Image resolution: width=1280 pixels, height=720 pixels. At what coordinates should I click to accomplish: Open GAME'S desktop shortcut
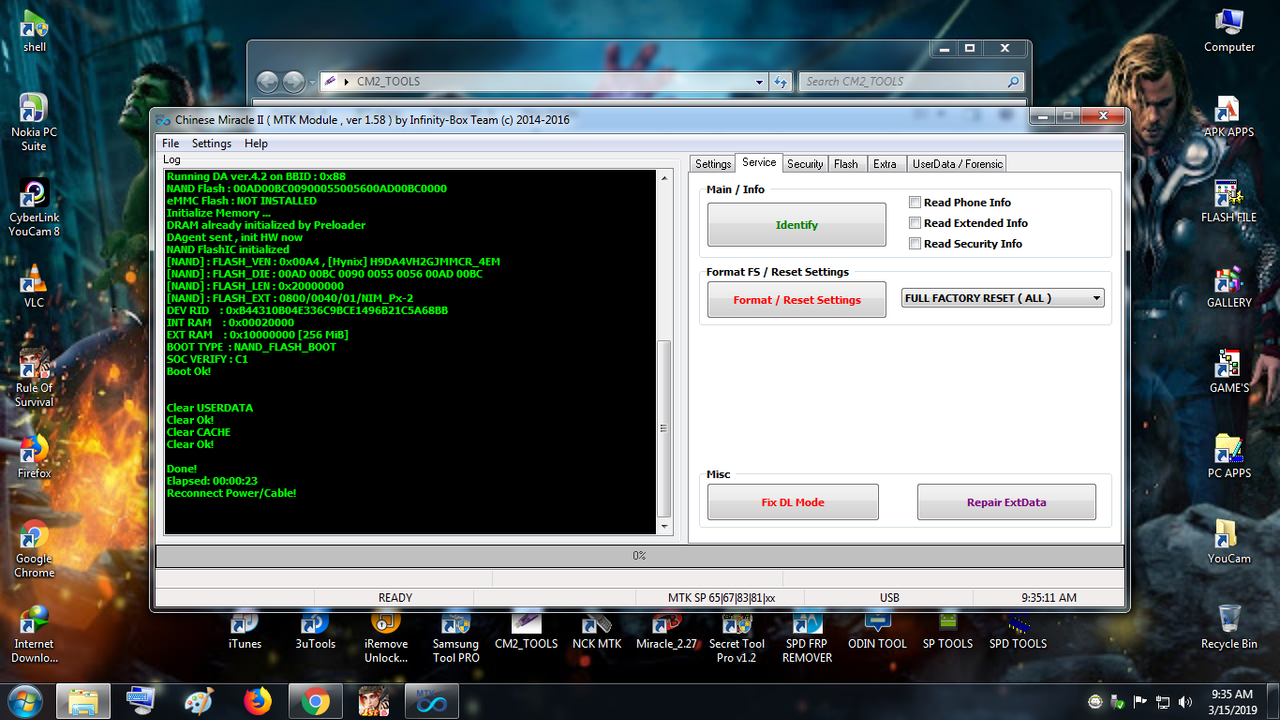point(1229,370)
